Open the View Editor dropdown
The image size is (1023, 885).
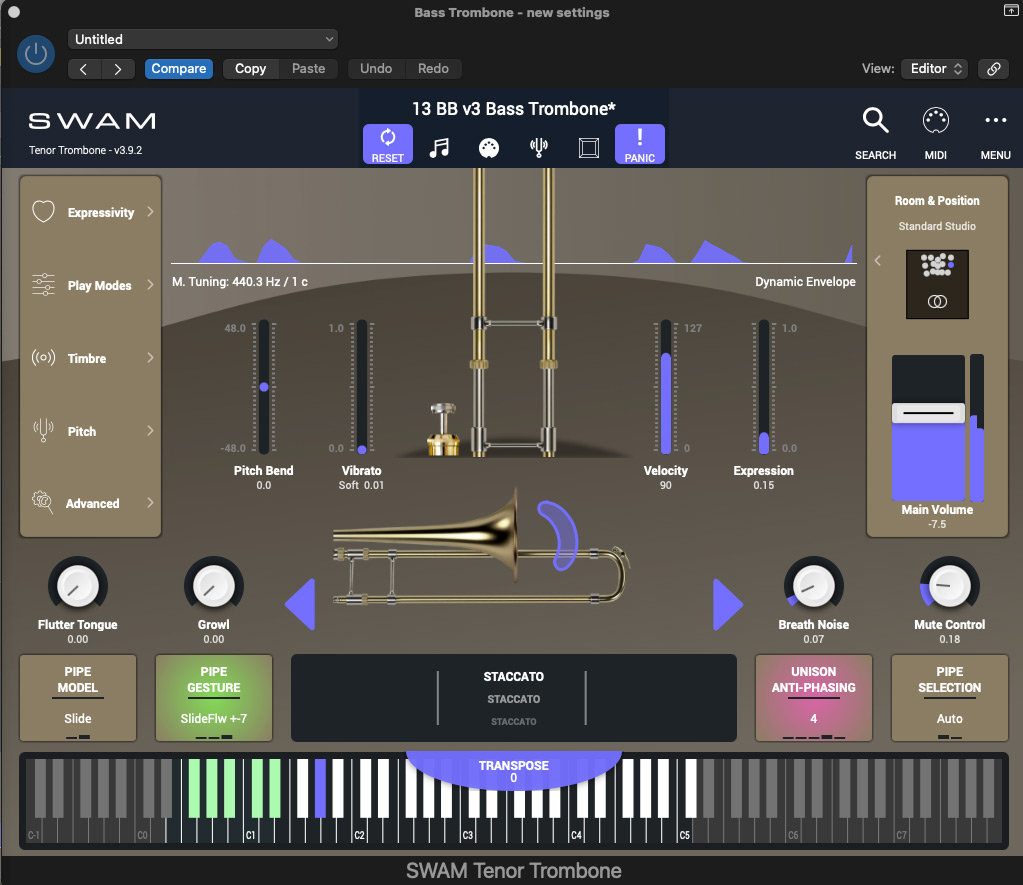(x=934, y=69)
